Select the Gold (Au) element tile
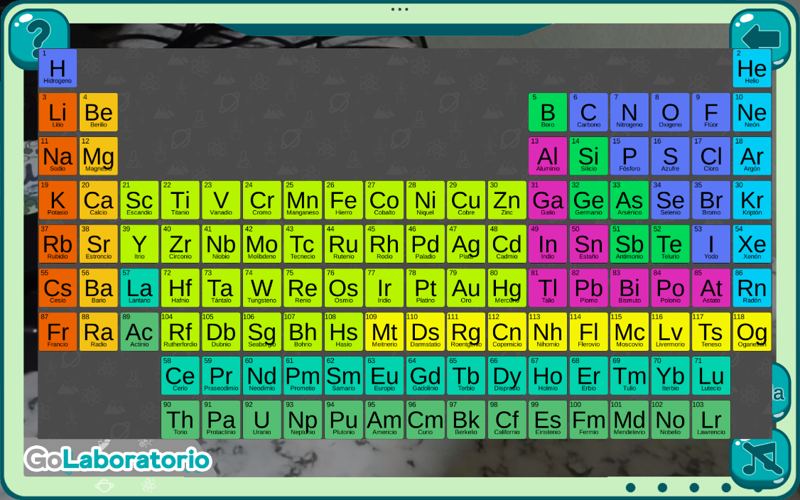Image resolution: width=800 pixels, height=500 pixels. click(466, 288)
